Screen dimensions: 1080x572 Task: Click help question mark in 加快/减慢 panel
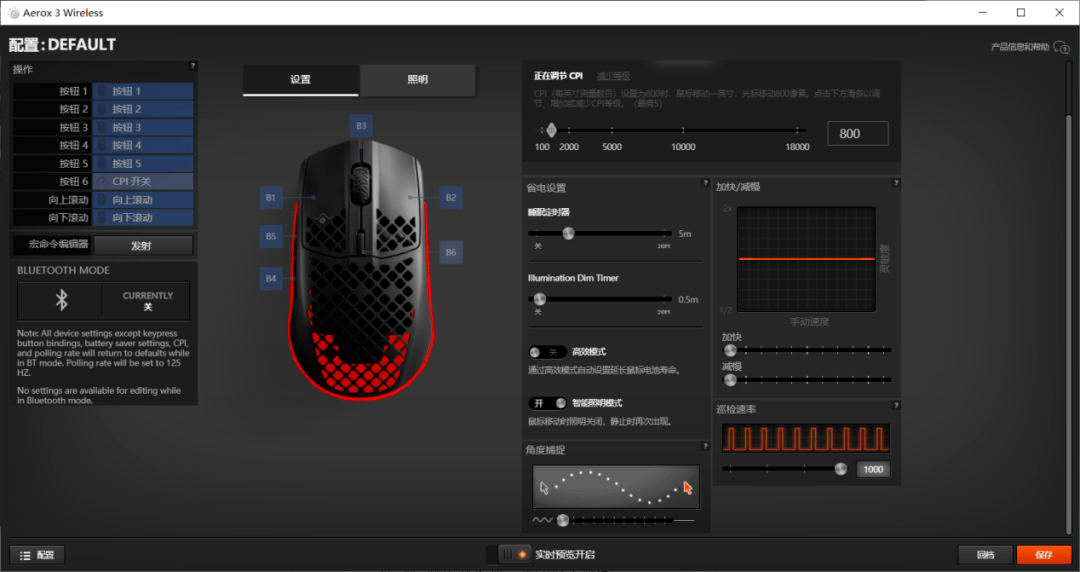coord(895,183)
